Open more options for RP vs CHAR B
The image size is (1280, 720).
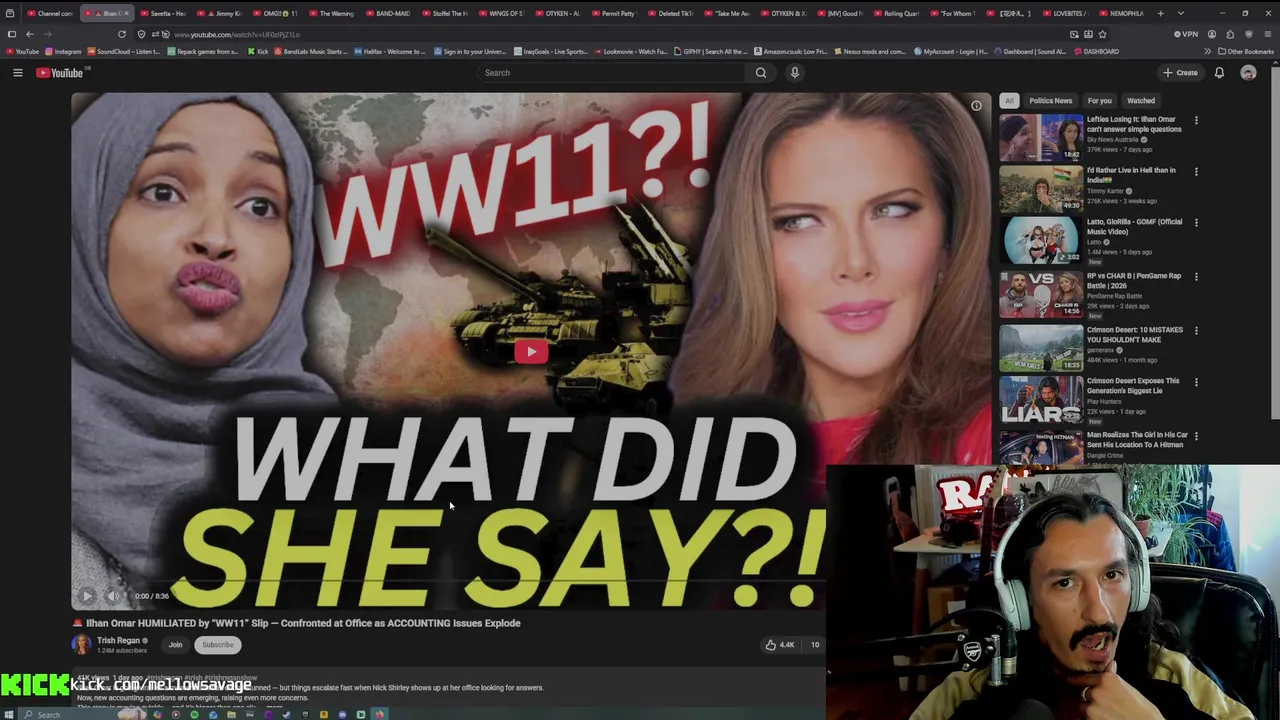coord(1196,276)
